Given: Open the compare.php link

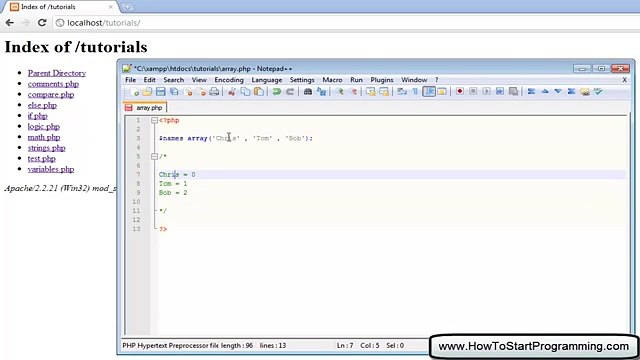Looking at the screenshot, I should tap(51, 94).
